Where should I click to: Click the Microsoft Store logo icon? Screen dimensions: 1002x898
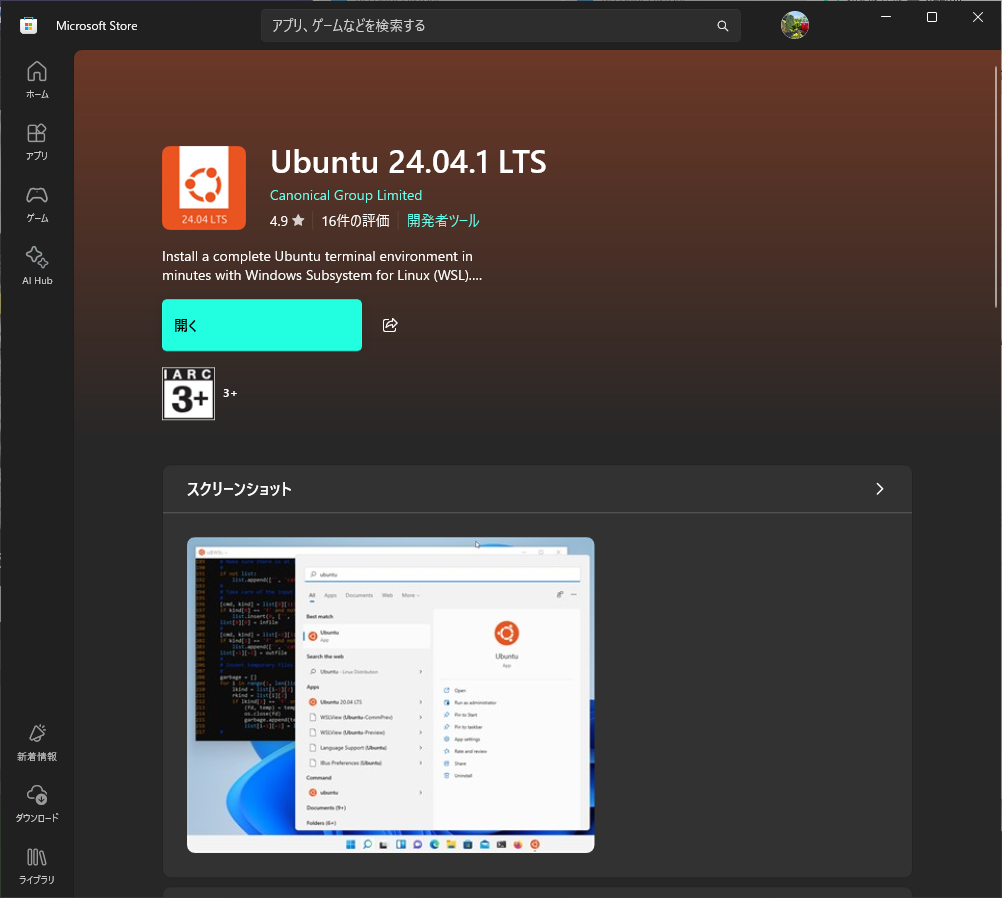click(28, 26)
